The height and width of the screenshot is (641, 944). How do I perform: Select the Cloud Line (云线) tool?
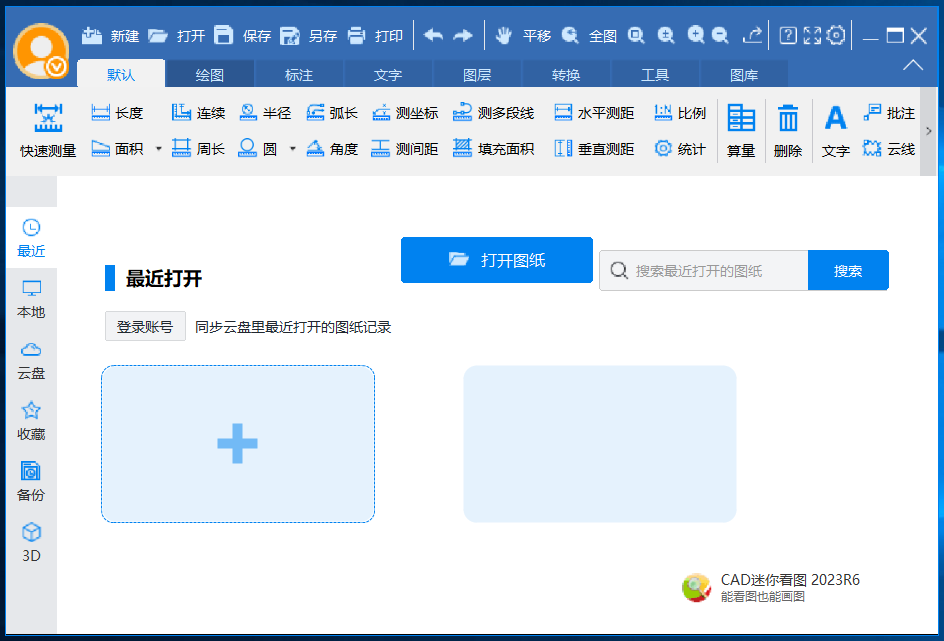click(x=888, y=149)
